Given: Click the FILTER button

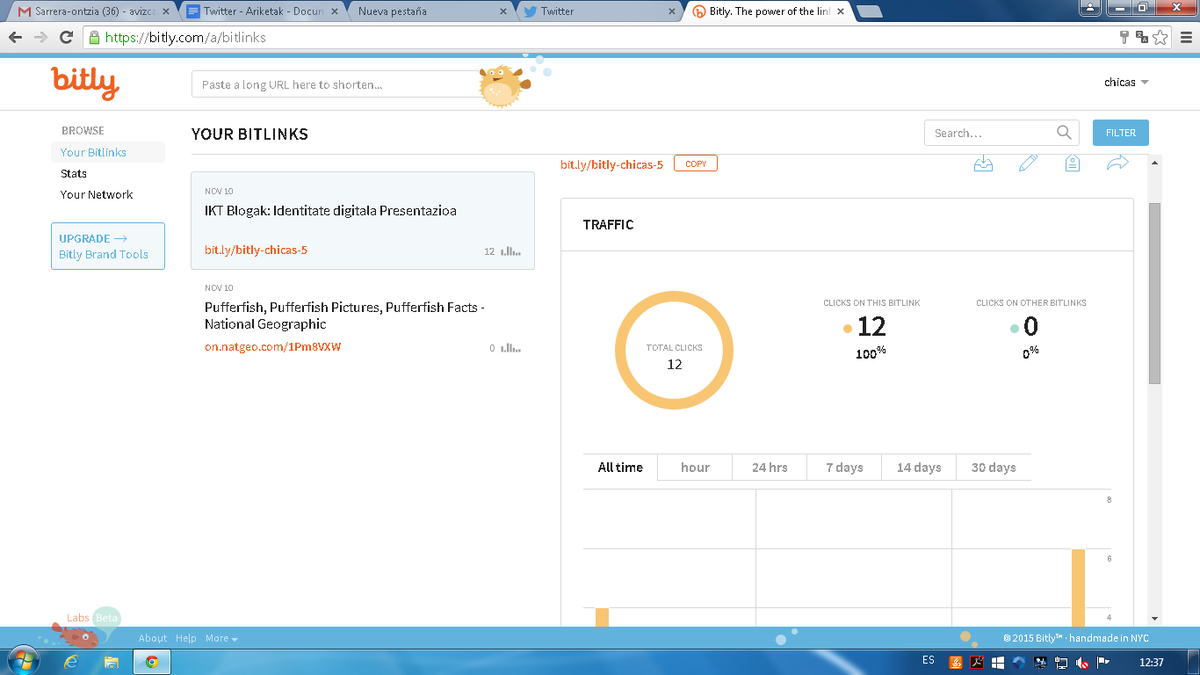Looking at the screenshot, I should (1121, 132).
